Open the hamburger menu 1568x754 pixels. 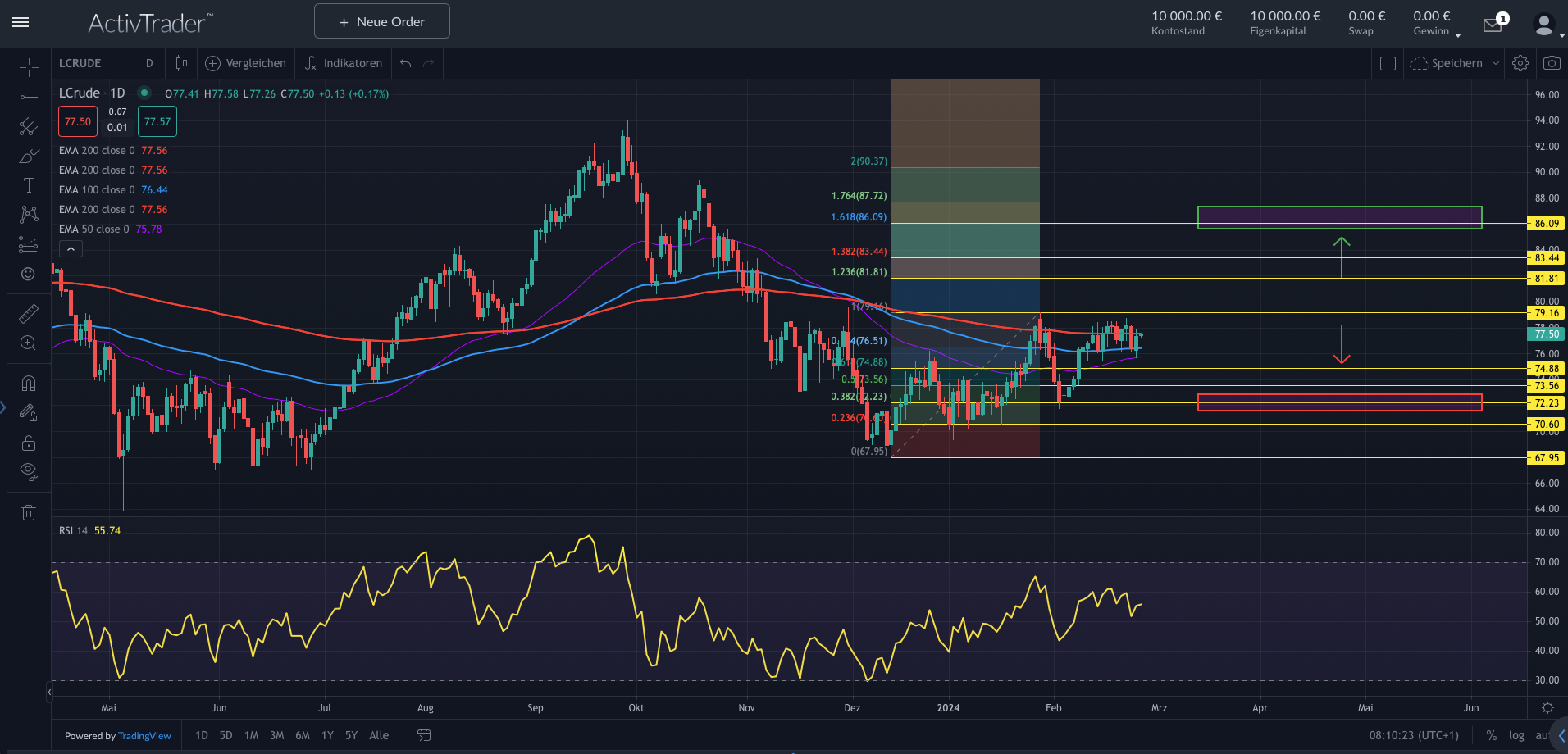[x=21, y=22]
